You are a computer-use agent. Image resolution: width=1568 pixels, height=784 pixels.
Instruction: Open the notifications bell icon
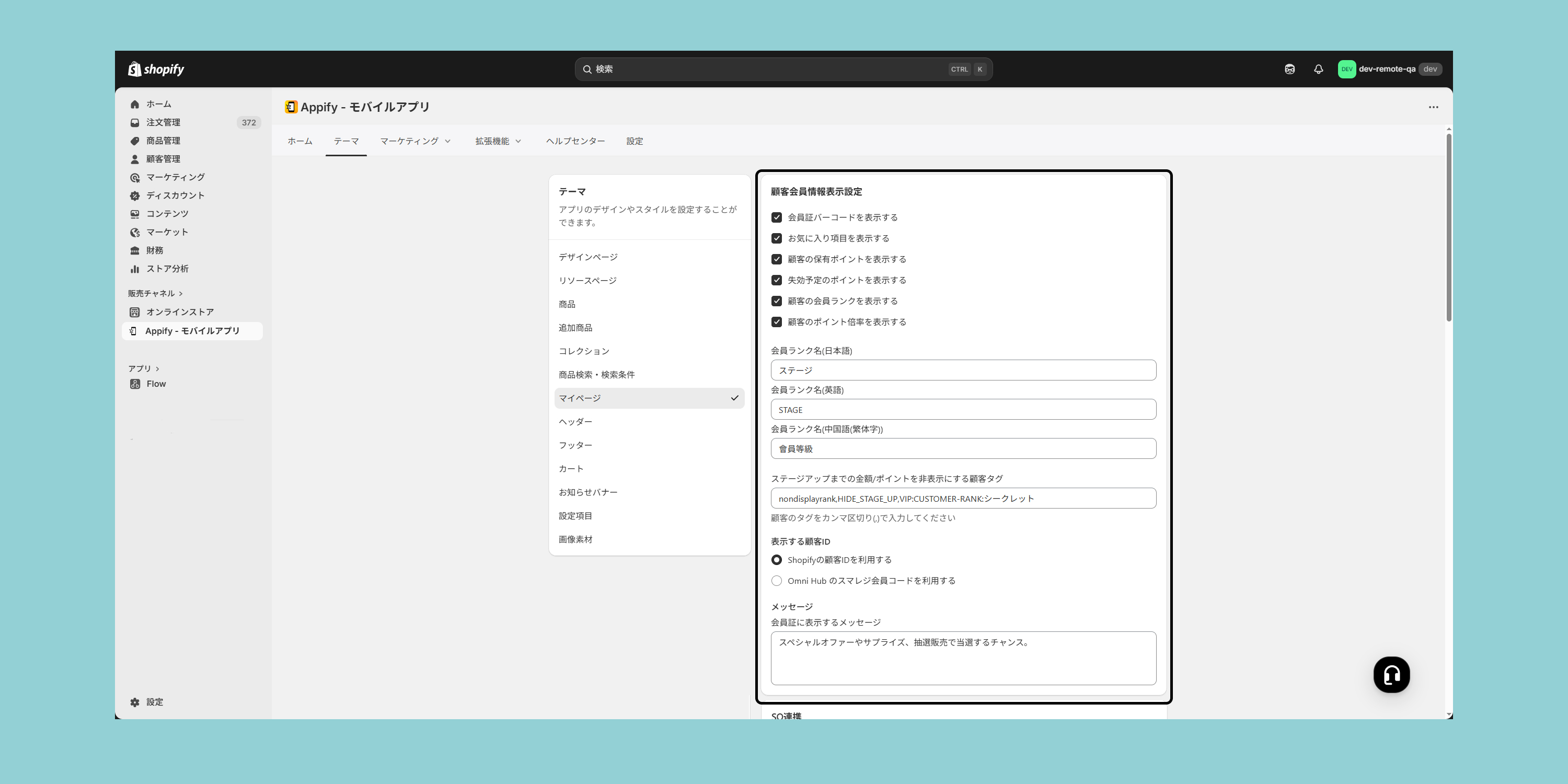(x=1319, y=69)
